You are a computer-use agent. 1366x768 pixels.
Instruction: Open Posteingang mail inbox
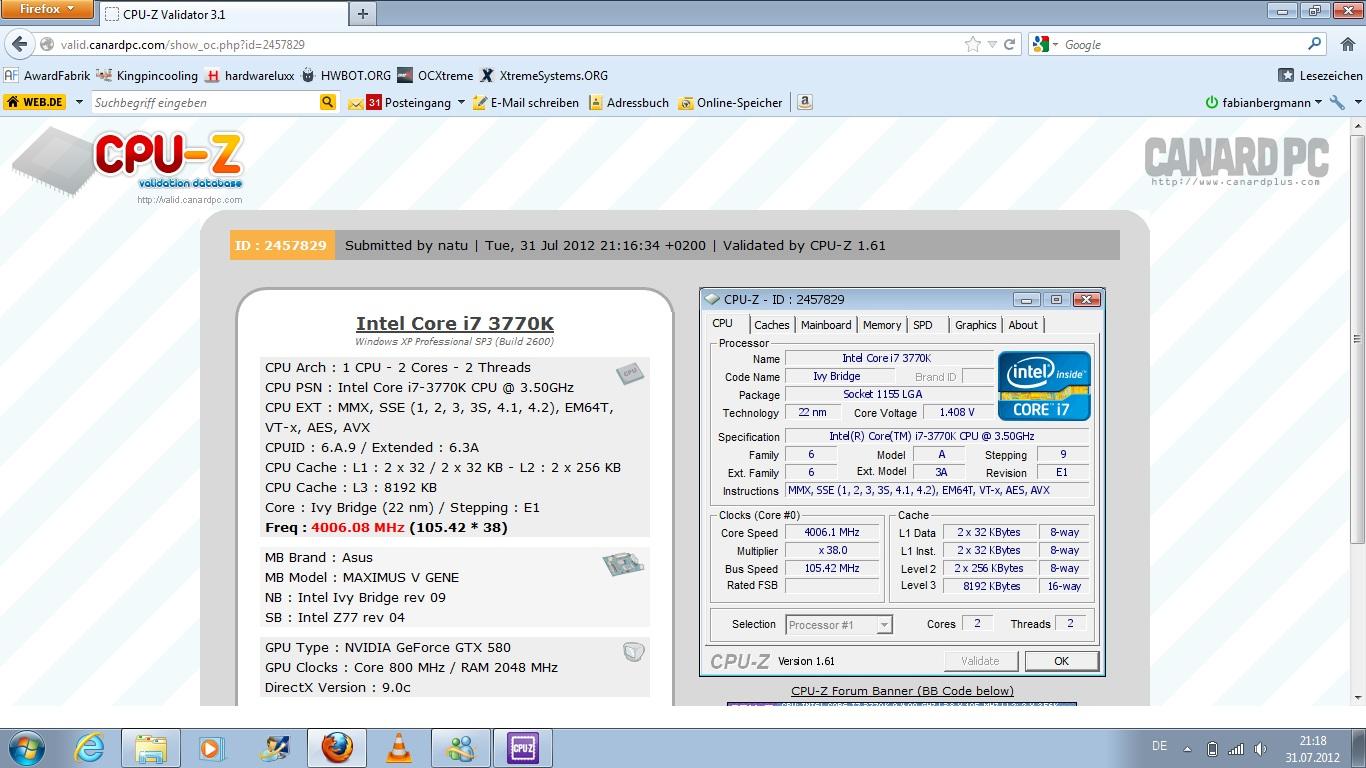pos(399,102)
